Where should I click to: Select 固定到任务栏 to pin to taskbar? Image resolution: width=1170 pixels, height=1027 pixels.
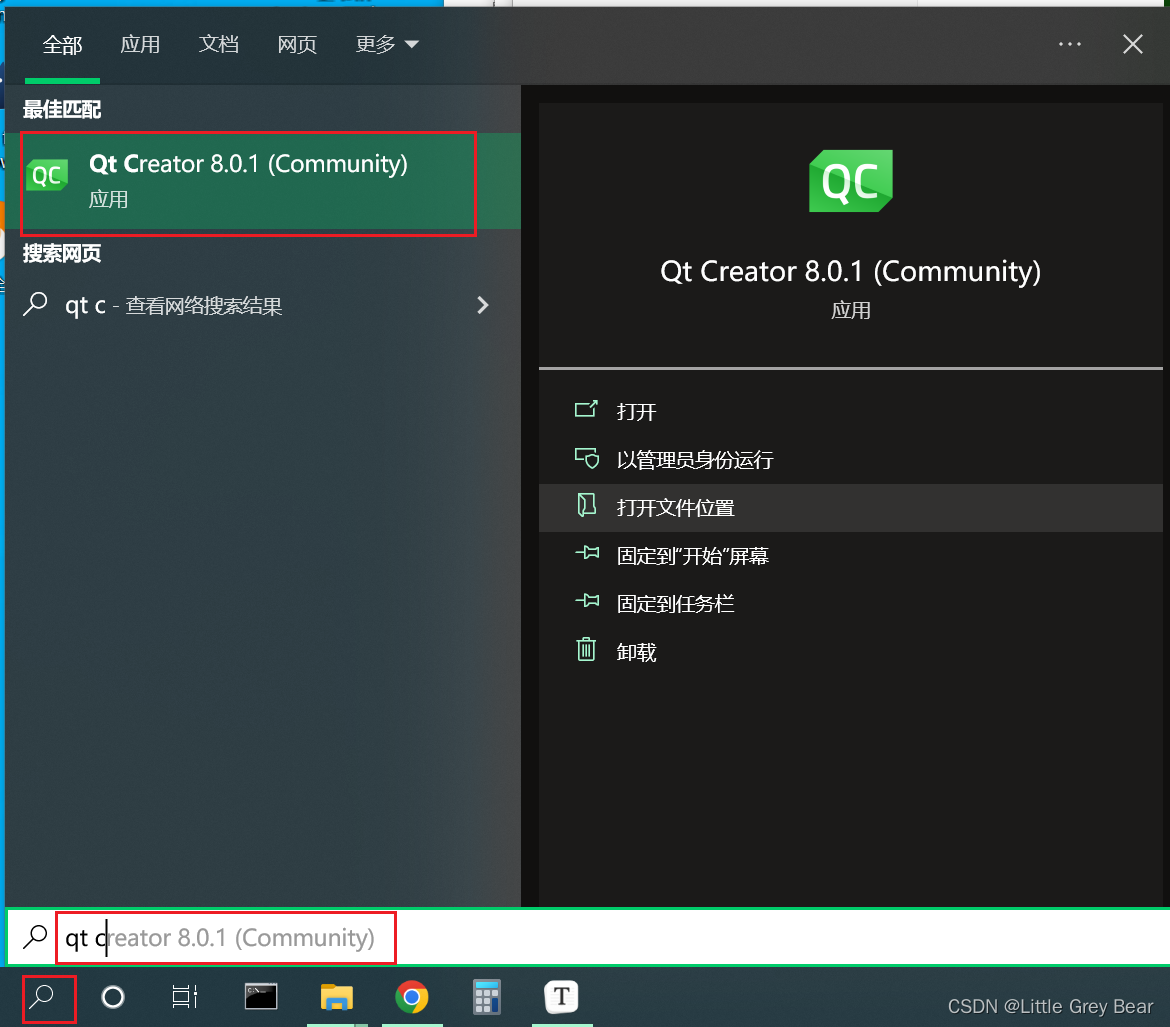pyautogui.click(x=675, y=603)
